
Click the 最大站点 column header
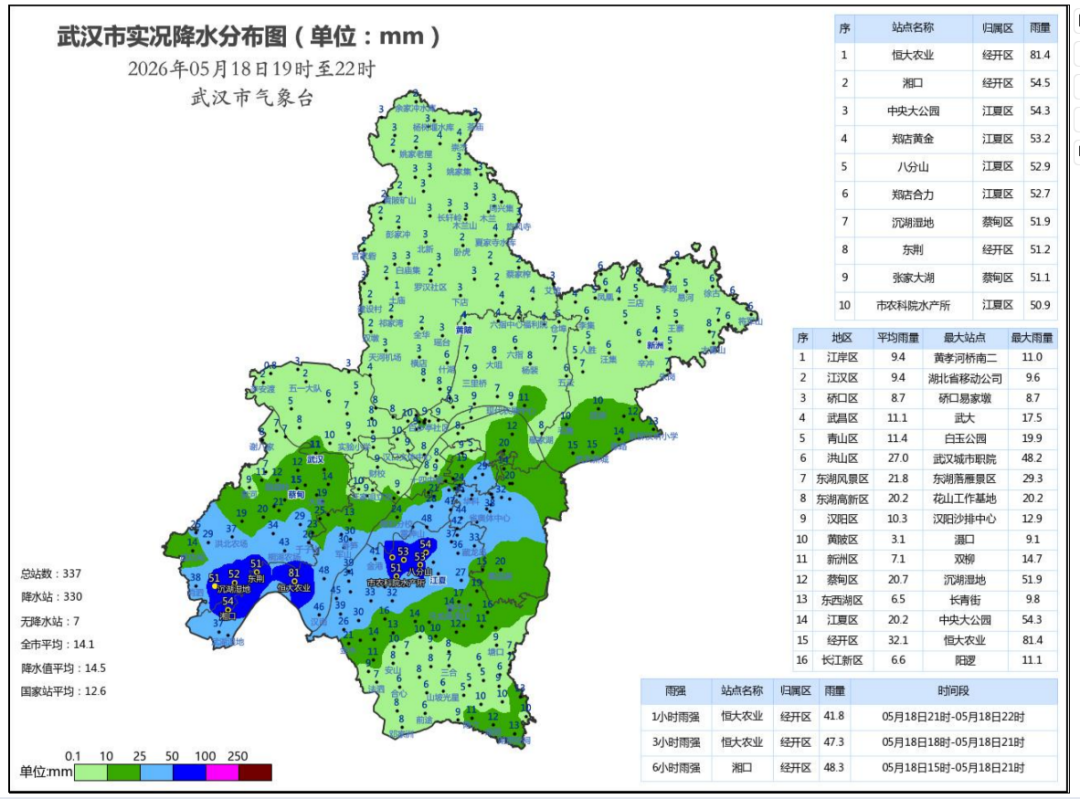(x=964, y=338)
